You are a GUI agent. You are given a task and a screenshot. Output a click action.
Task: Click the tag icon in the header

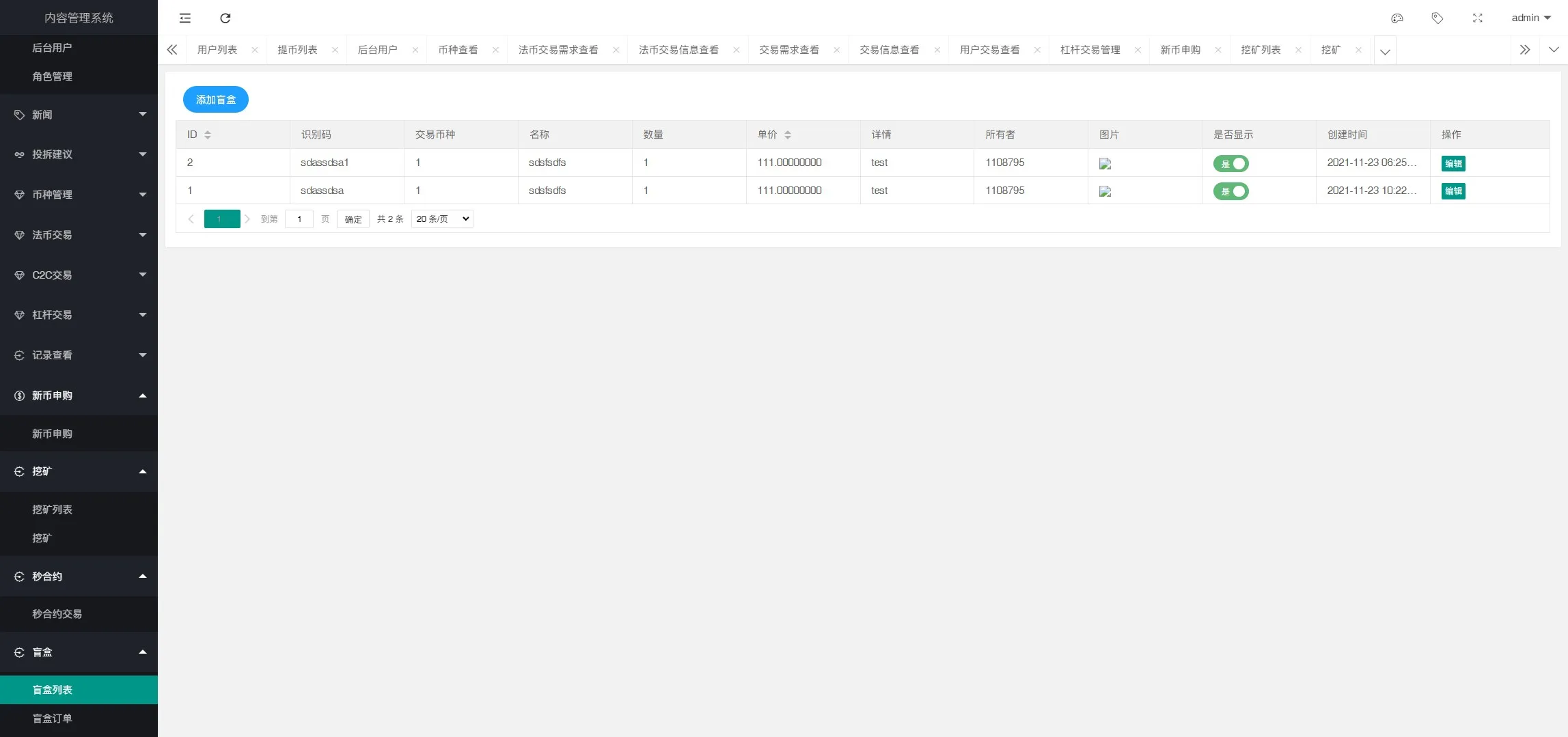pos(1438,18)
